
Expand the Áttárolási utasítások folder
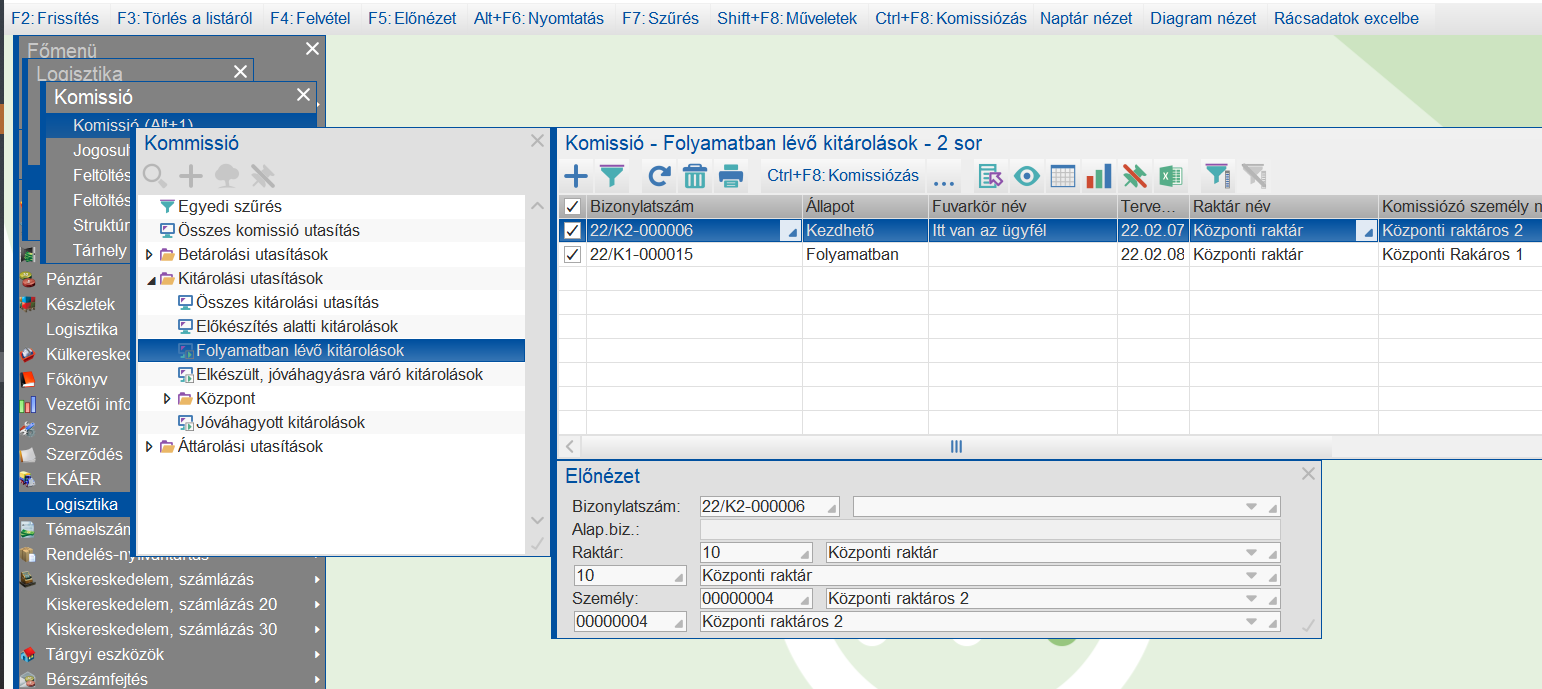click(x=150, y=447)
